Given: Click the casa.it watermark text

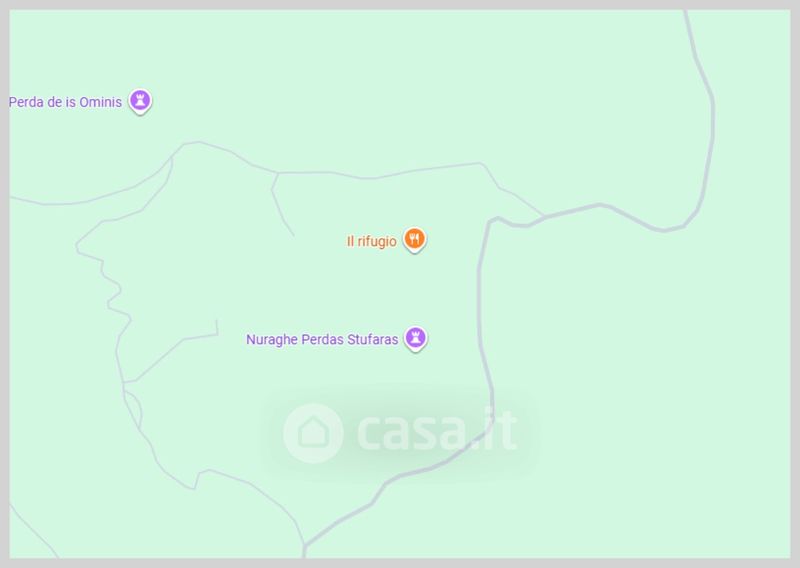Looking at the screenshot, I should coord(437,432).
